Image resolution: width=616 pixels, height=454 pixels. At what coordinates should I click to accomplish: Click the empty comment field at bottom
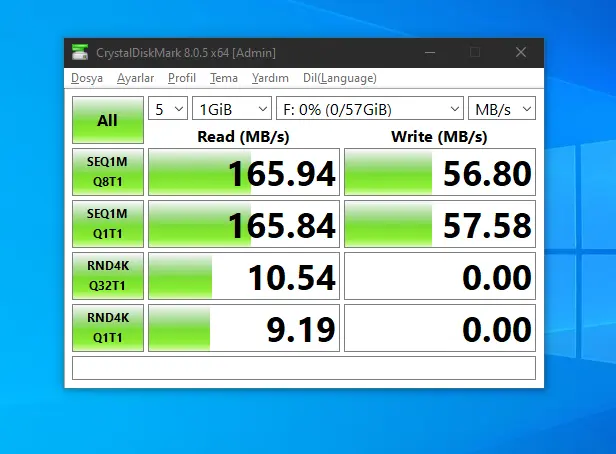304,368
